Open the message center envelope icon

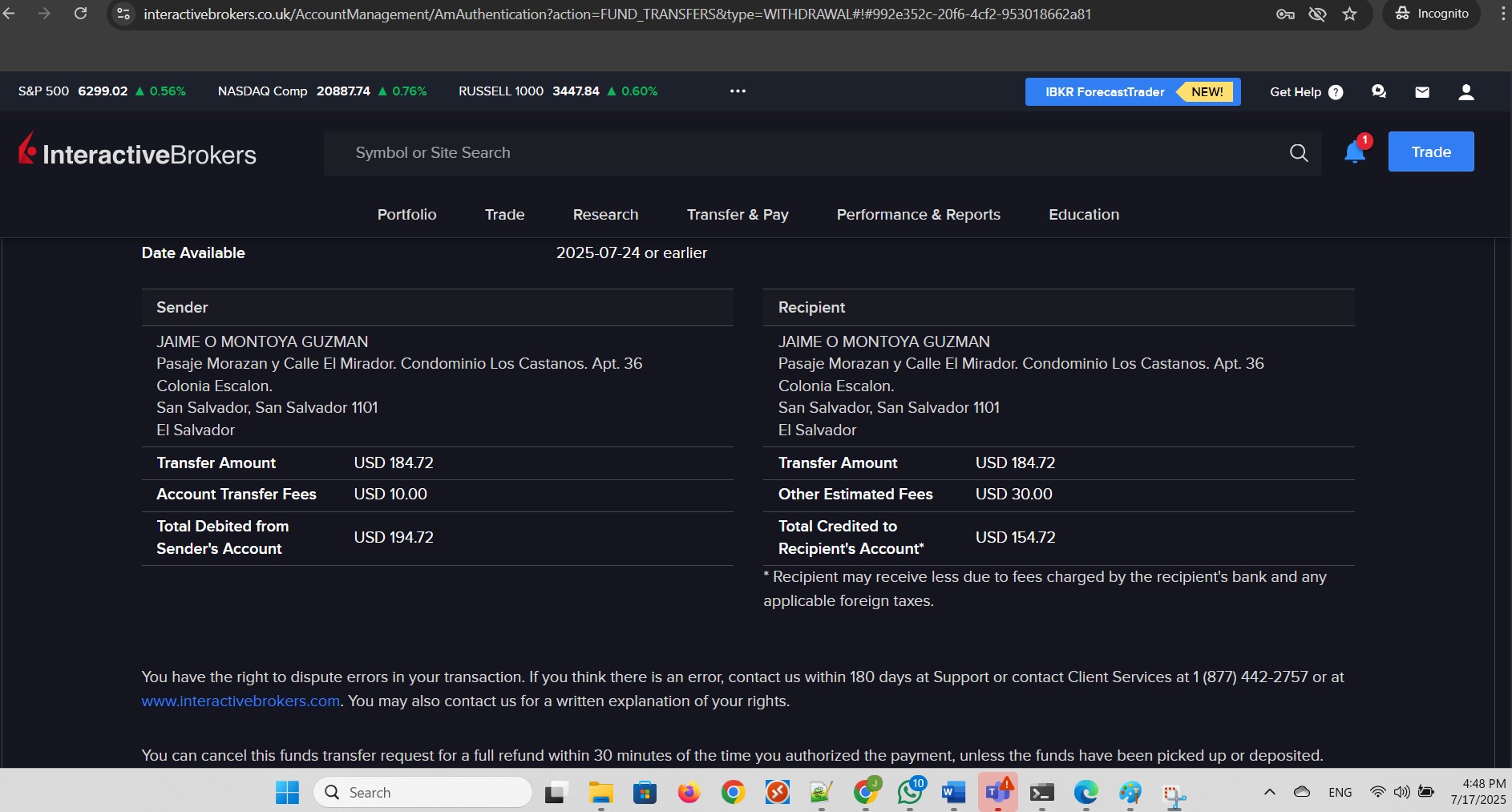[x=1422, y=92]
